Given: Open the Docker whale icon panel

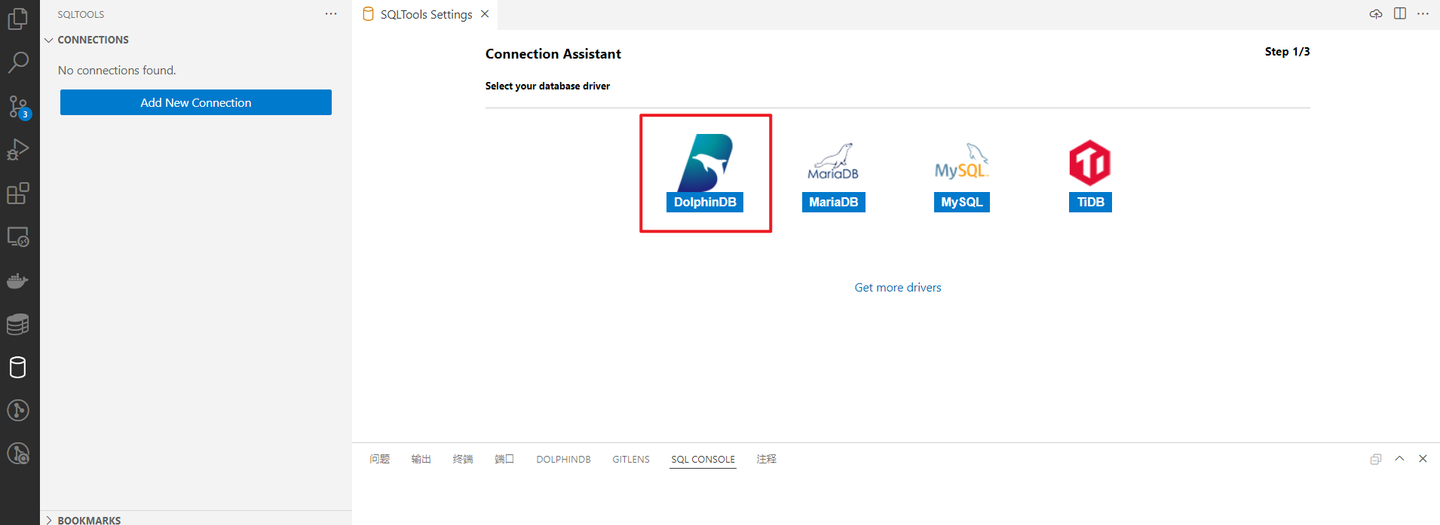Looking at the screenshot, I should [18, 281].
